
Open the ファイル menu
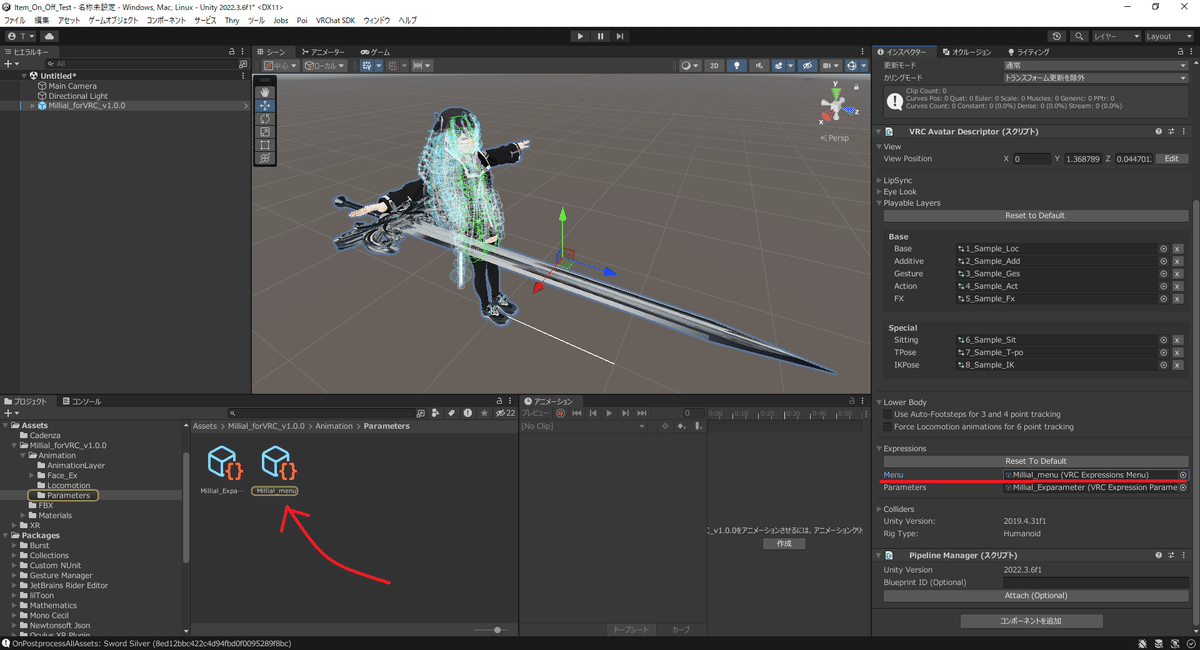(x=15, y=20)
